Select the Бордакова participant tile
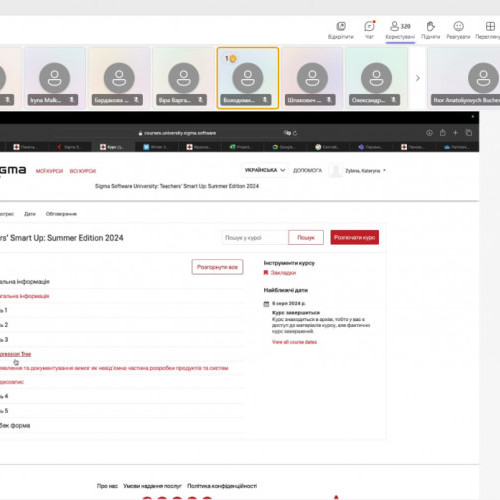500x500 pixels. 119,78
